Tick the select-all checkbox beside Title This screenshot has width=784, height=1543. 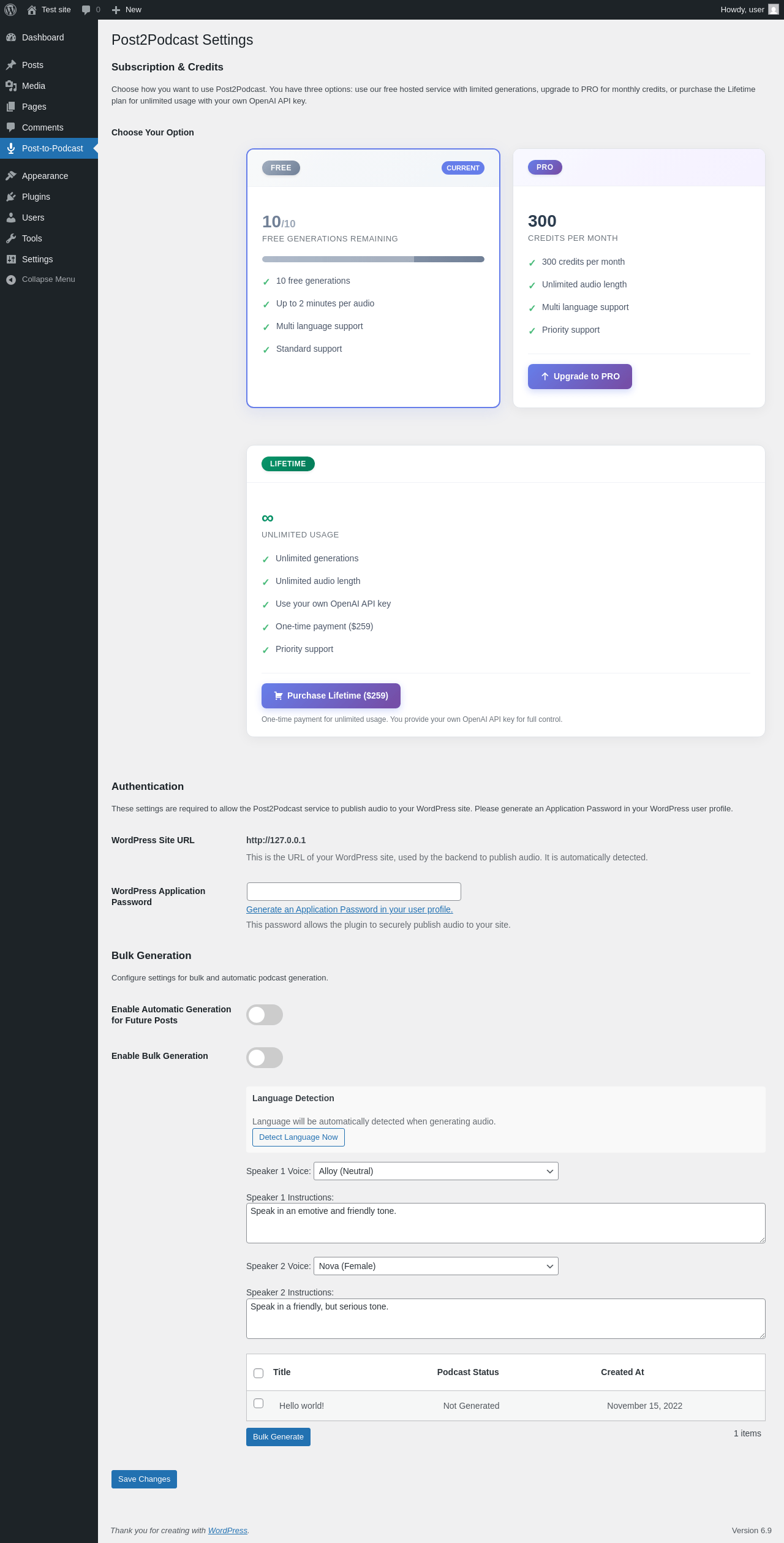(258, 1373)
